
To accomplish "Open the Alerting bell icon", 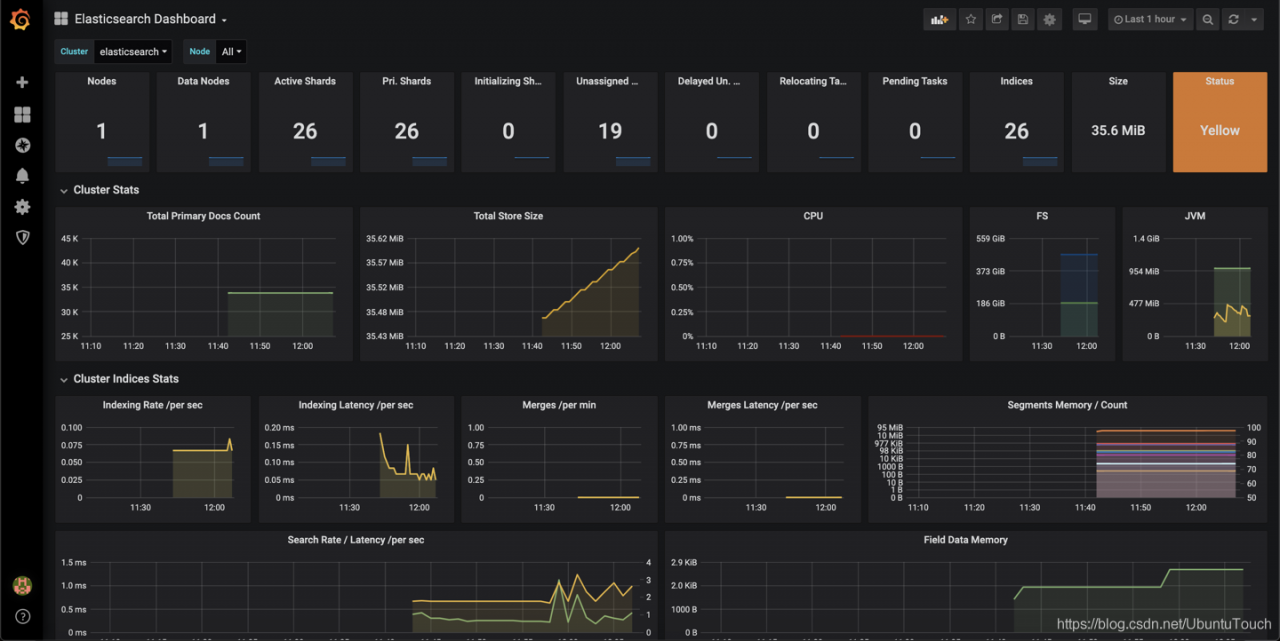I will click(22, 176).
